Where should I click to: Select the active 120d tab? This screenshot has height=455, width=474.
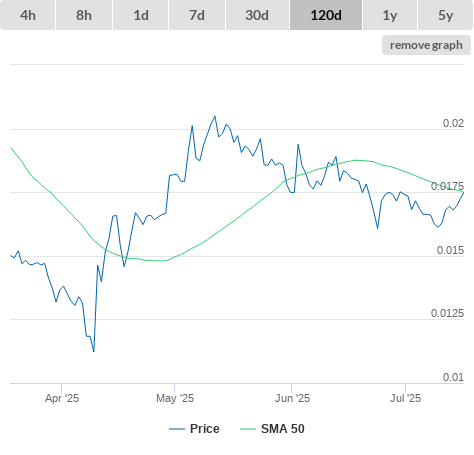[x=326, y=15]
